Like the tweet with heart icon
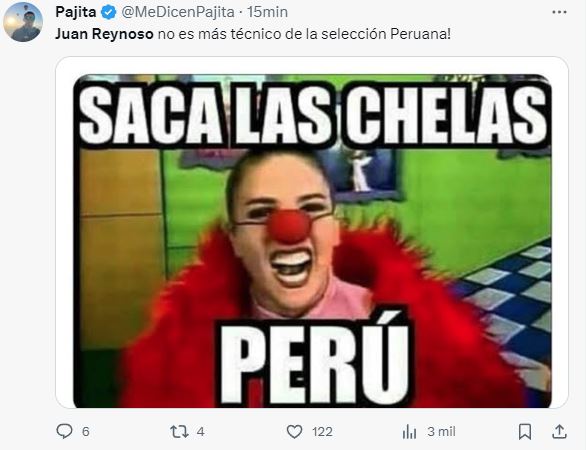The width and height of the screenshot is (586, 450). 294,432
